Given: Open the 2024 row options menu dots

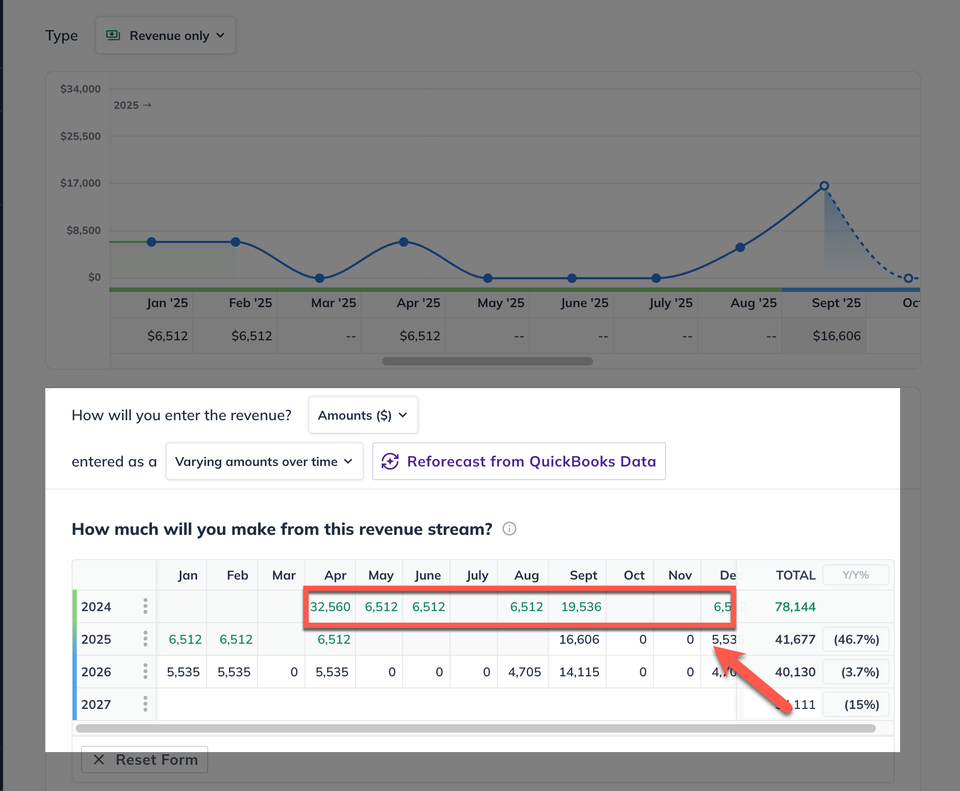Looking at the screenshot, I should tap(145, 606).
